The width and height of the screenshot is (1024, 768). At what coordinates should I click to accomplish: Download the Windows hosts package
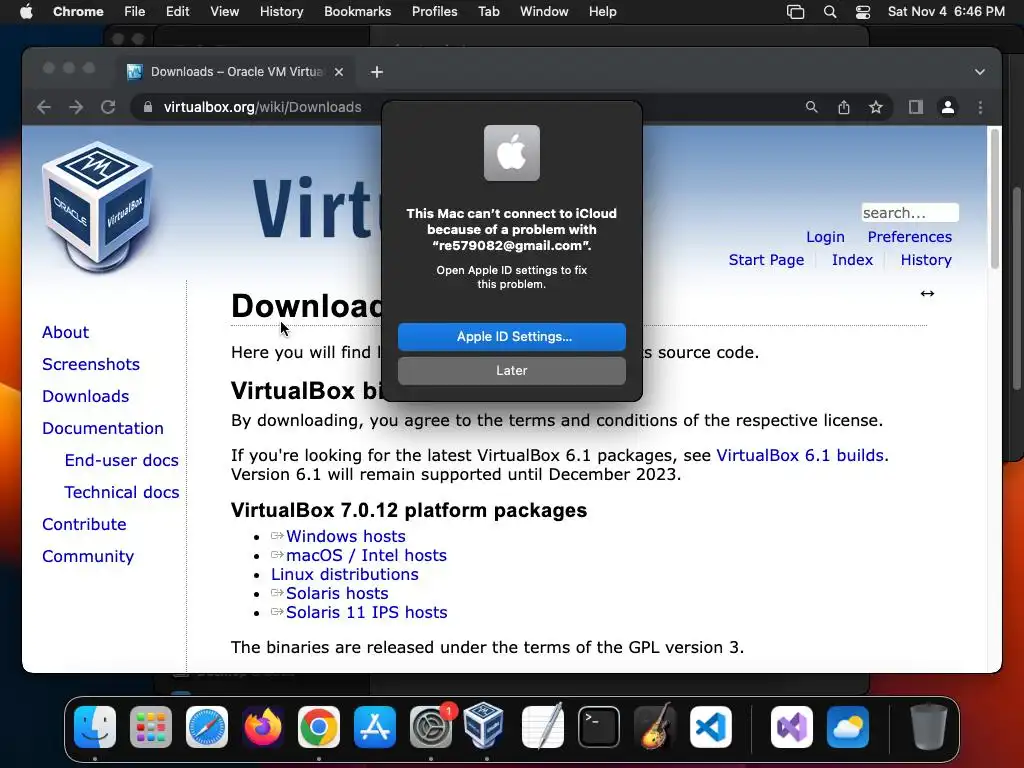click(x=345, y=536)
